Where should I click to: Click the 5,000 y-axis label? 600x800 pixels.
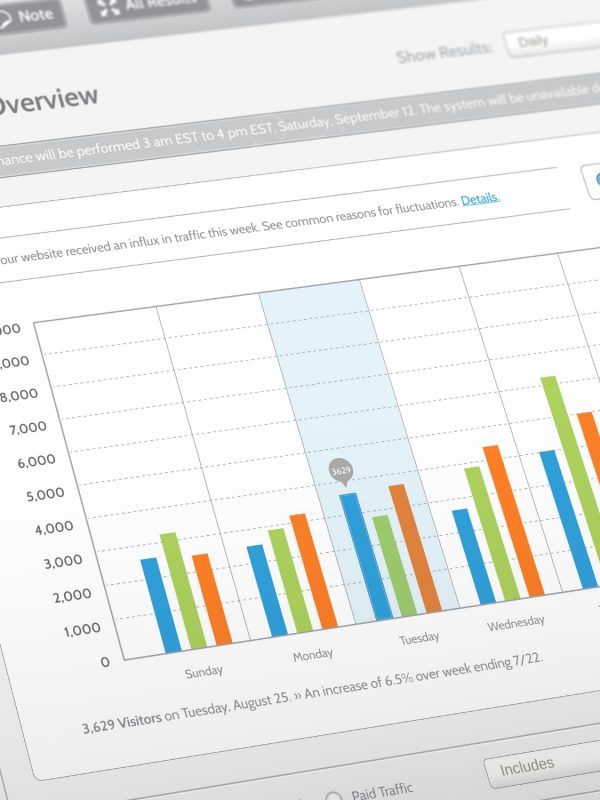click(45, 494)
